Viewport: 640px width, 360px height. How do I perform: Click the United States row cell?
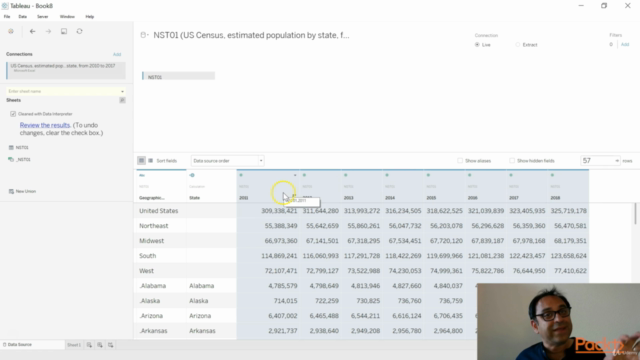[158, 211]
